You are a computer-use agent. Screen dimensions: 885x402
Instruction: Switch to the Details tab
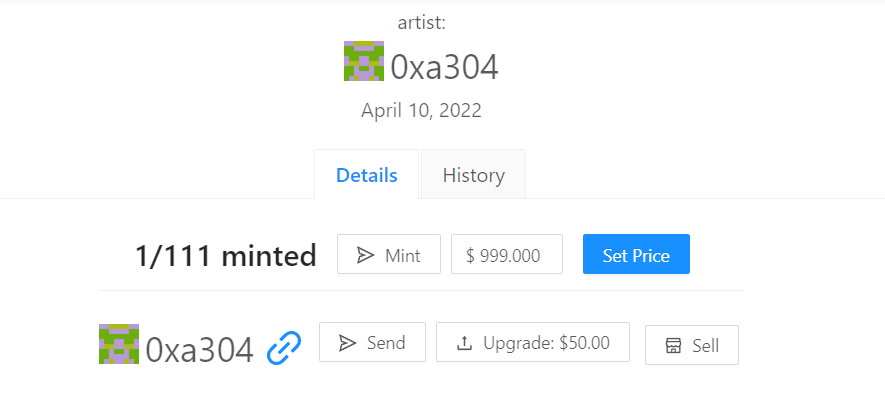pos(367,175)
